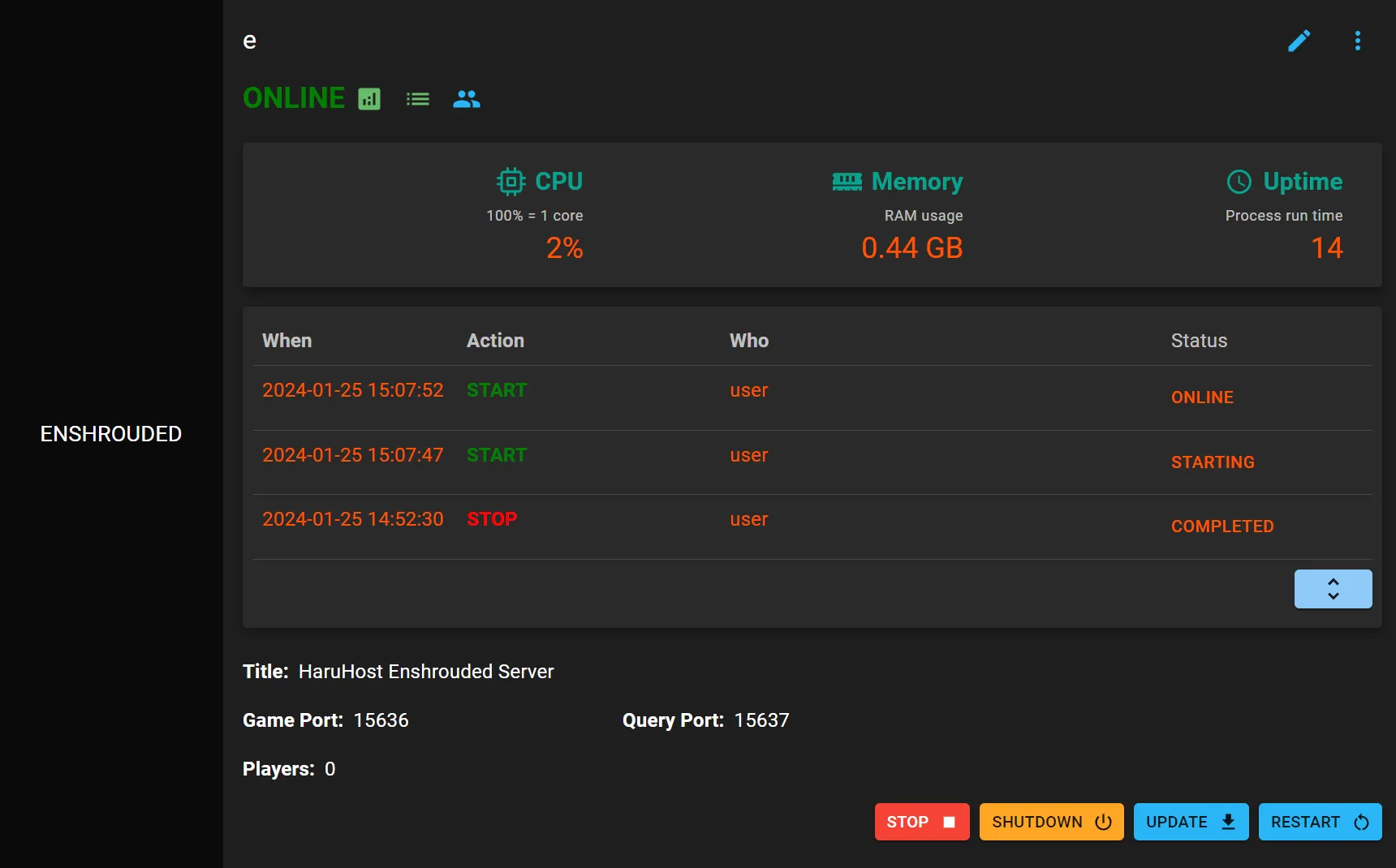Click the Query Port value 15637
Viewport: 1396px width, 868px height.
(761, 720)
